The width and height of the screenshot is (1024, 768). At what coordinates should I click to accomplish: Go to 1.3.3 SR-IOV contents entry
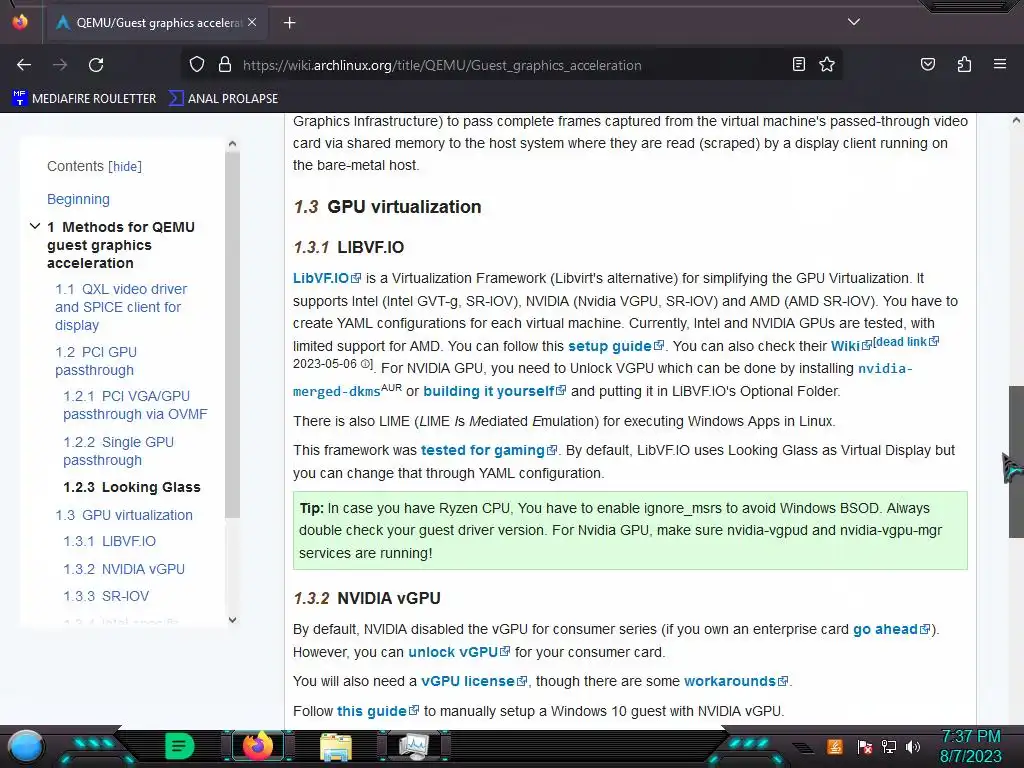click(x=106, y=596)
